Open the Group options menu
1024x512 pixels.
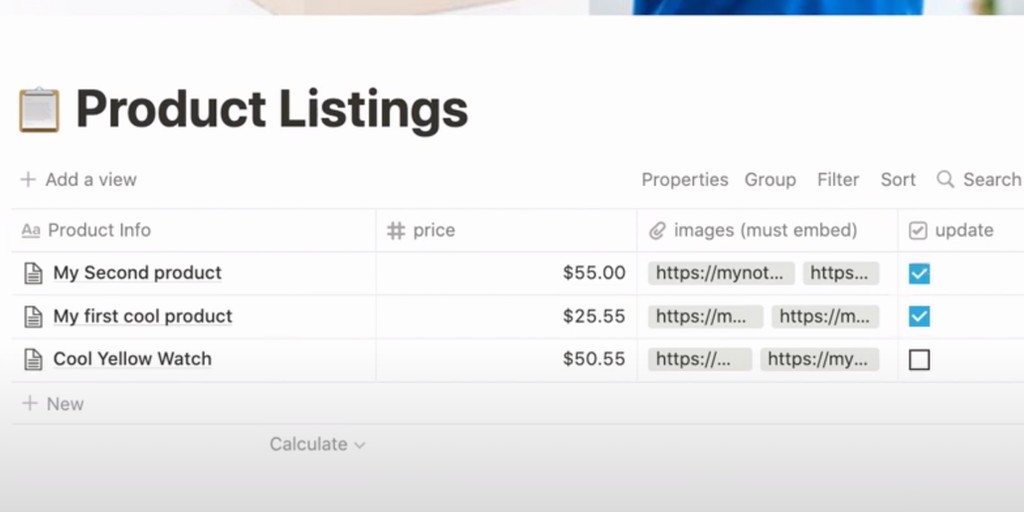(770, 180)
